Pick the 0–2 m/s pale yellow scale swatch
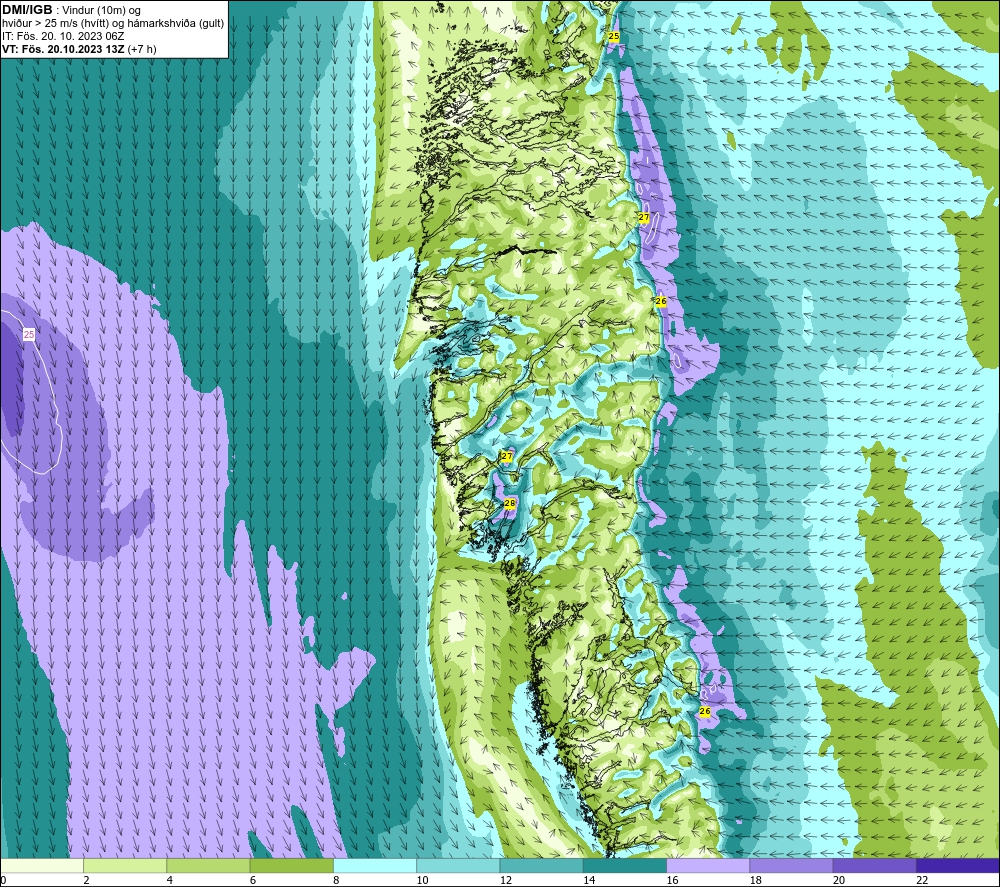Screen dimensions: 1000x887 41,865
